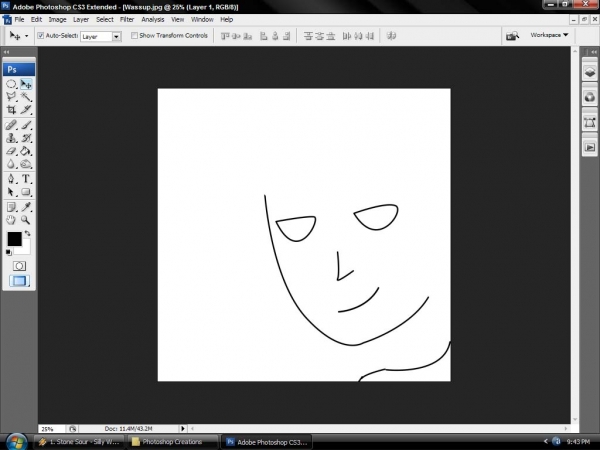The width and height of the screenshot is (600, 450).
Task: Open the Help menu
Action: click(227, 20)
